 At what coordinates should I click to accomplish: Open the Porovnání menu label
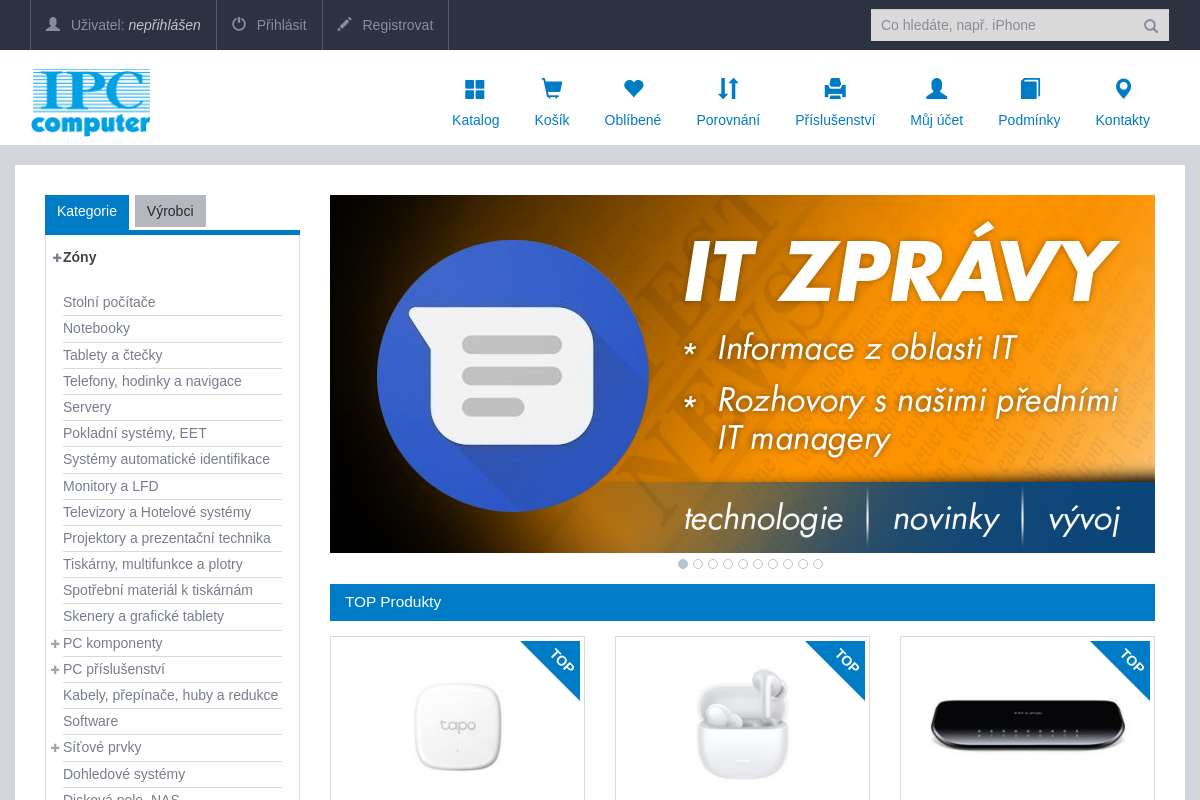click(x=728, y=120)
